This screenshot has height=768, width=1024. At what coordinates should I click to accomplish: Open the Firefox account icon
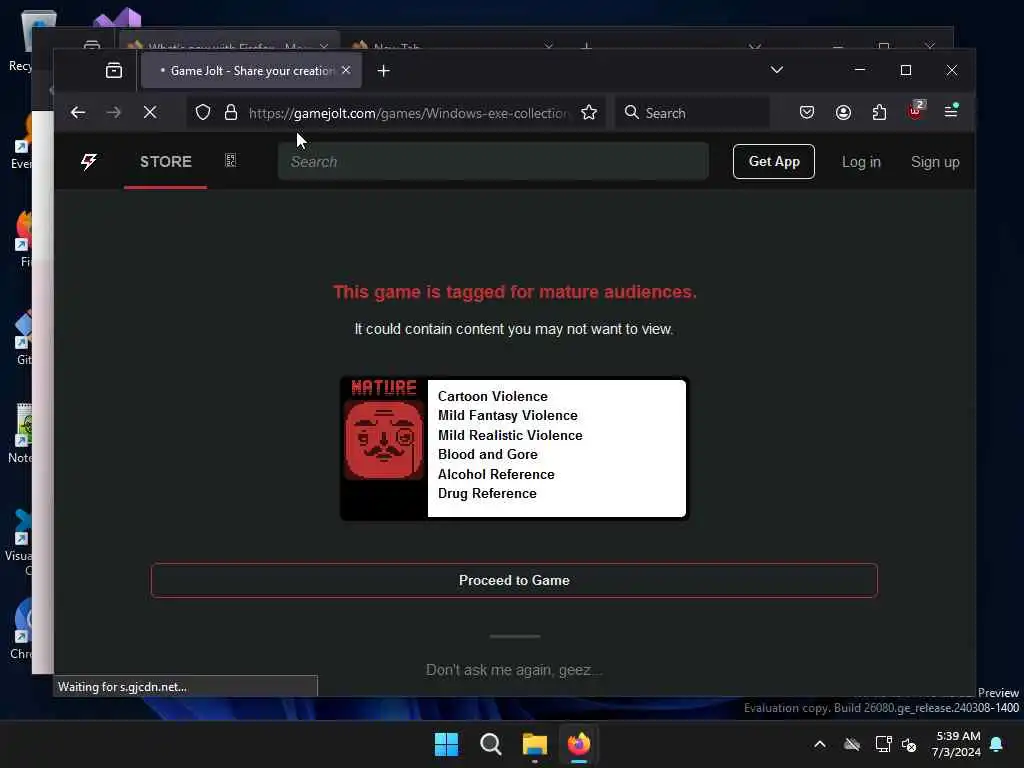click(843, 113)
